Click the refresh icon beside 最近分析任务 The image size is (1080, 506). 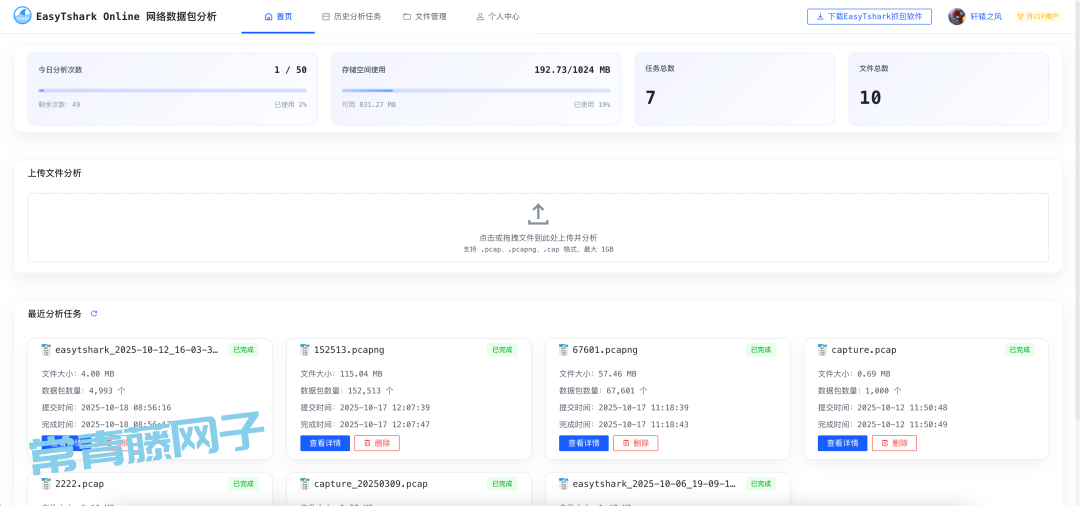pos(94,314)
